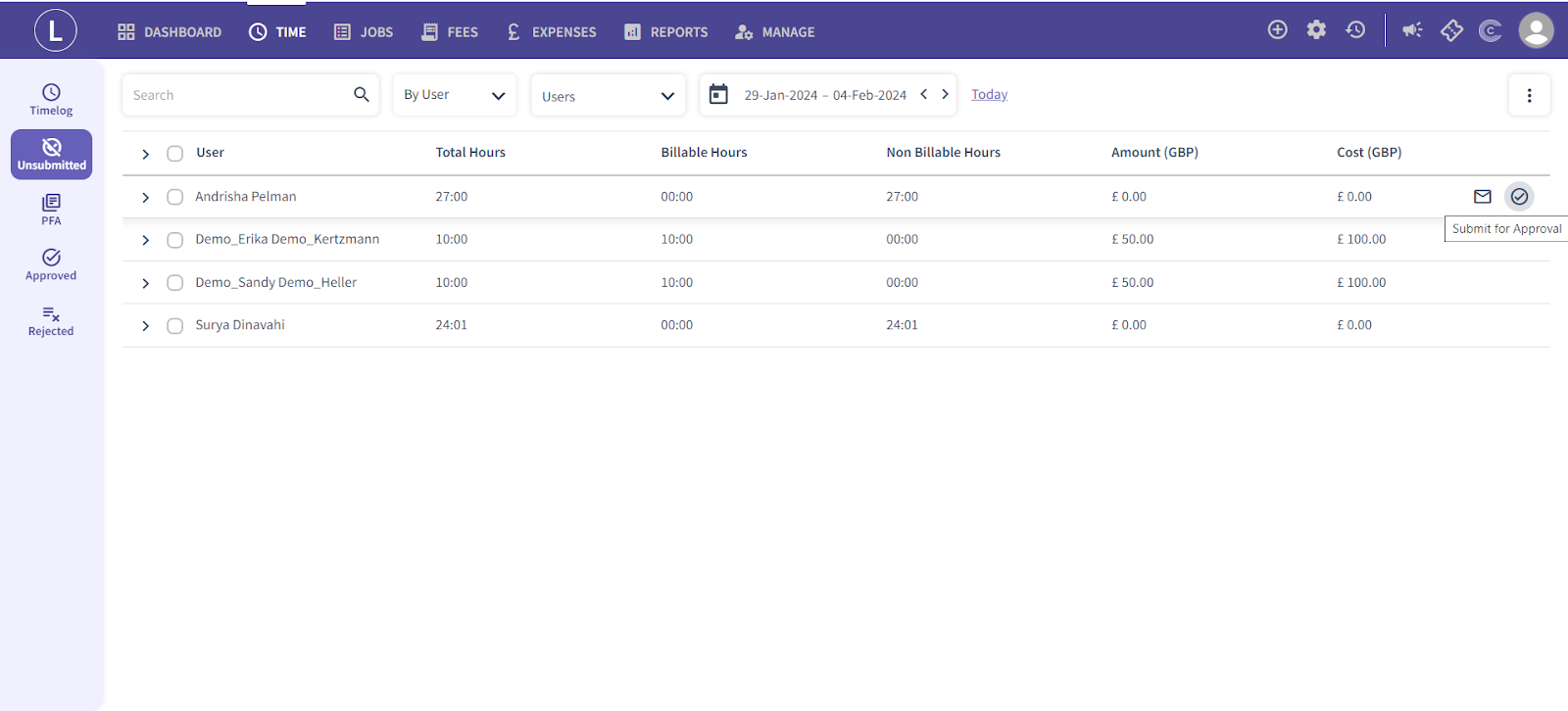The image size is (1568, 711).
Task: Tick the Andrisha Pelman checkbox
Action: [x=174, y=197]
